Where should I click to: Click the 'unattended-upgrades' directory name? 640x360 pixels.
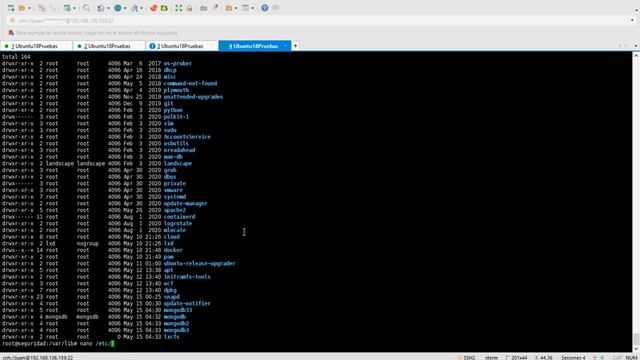pyautogui.click(x=193, y=97)
